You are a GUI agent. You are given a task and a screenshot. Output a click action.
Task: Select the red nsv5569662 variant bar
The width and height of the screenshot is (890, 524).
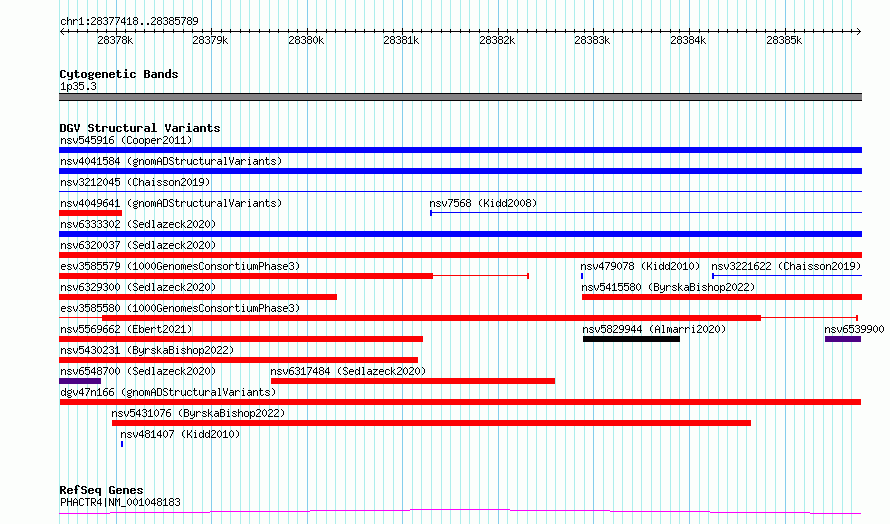(241, 339)
